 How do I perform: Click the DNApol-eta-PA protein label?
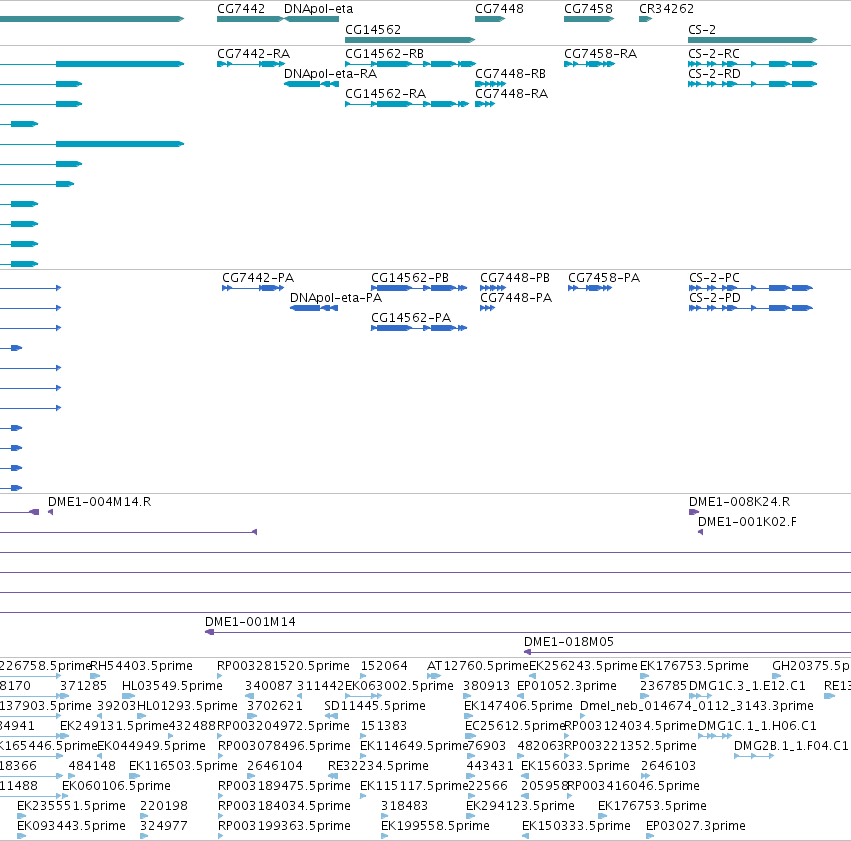point(336,298)
